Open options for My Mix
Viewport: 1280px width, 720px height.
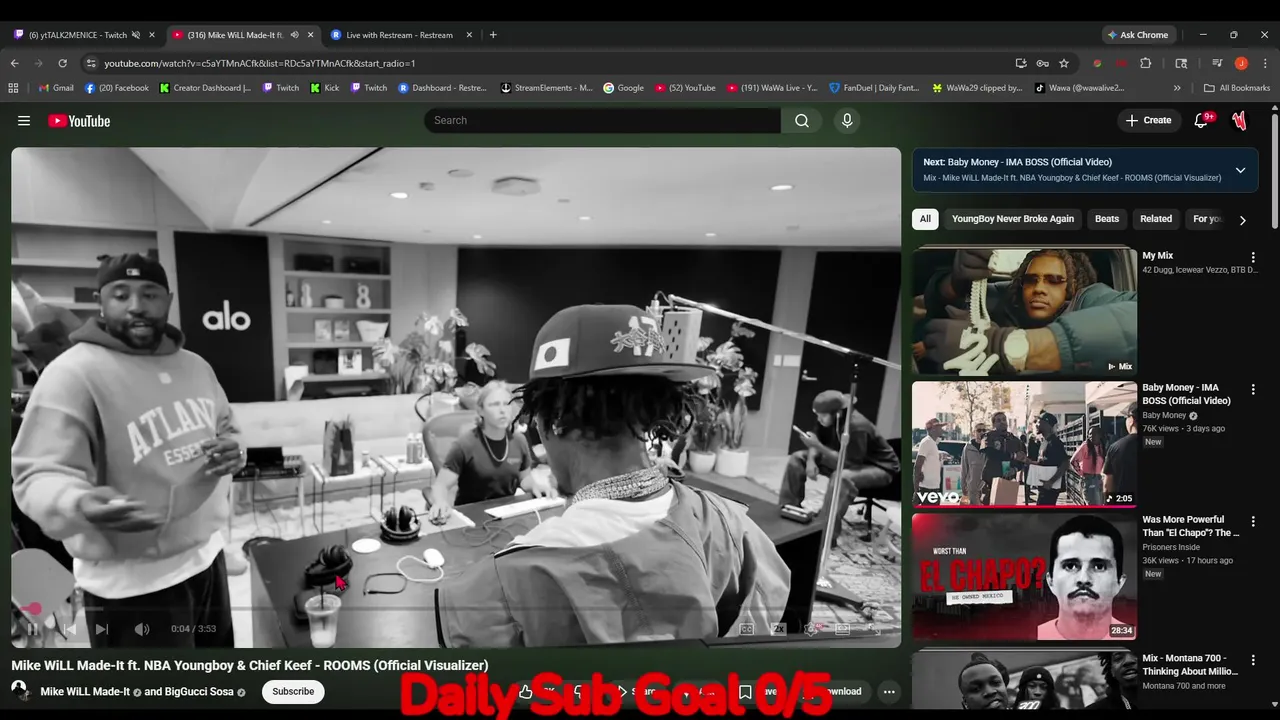pos(1253,257)
